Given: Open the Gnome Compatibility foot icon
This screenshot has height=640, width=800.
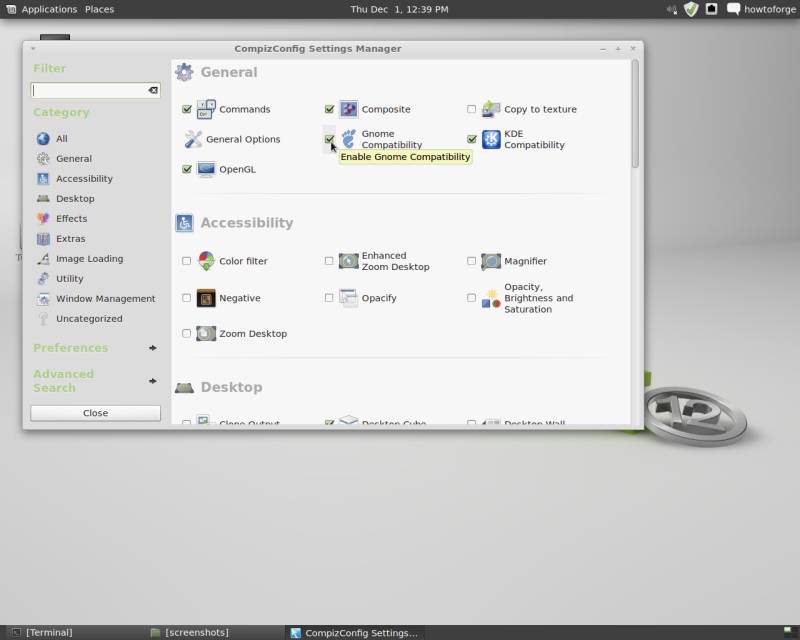Looking at the screenshot, I should [348, 139].
